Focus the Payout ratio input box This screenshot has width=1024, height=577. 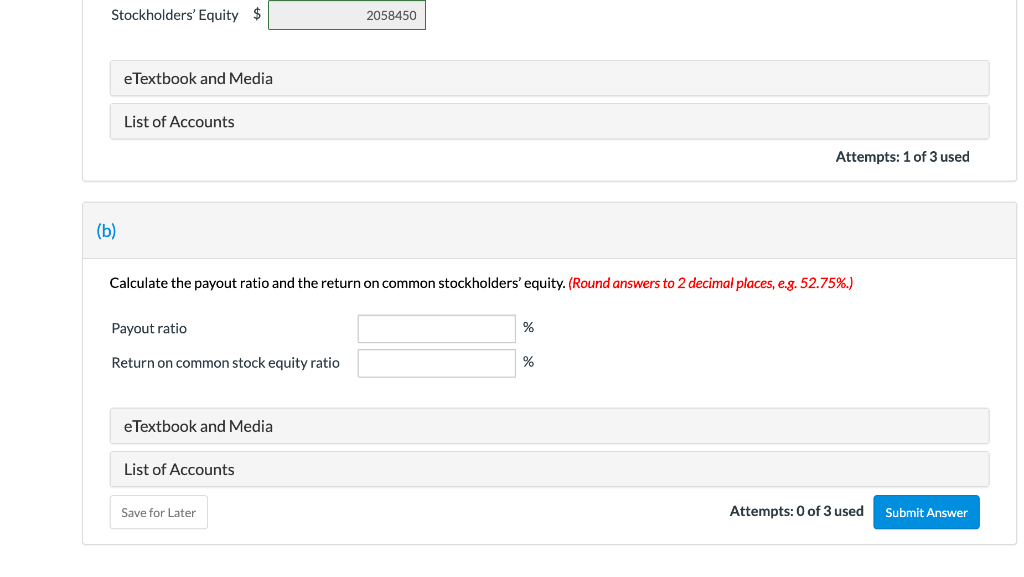point(436,329)
